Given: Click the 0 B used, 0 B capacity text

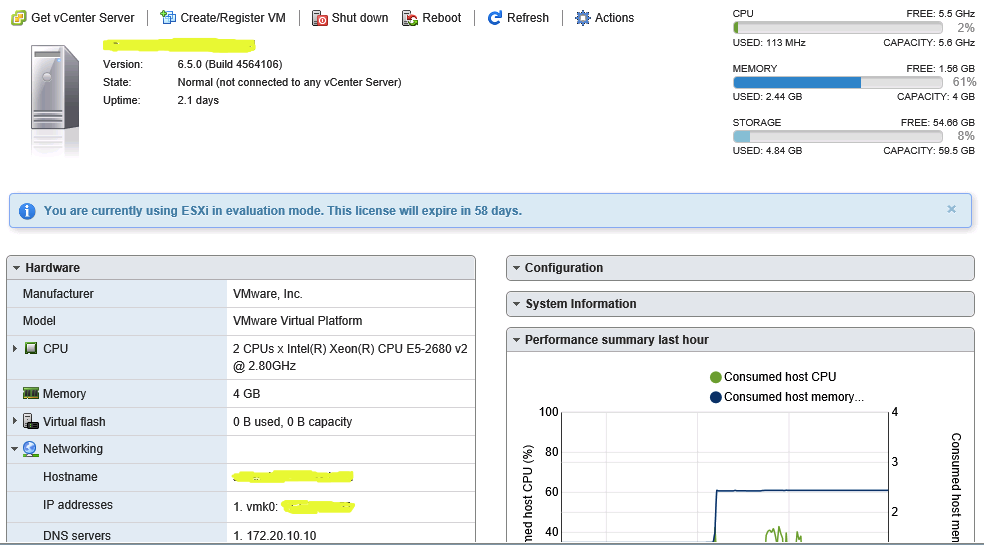Looking at the screenshot, I should [292, 422].
